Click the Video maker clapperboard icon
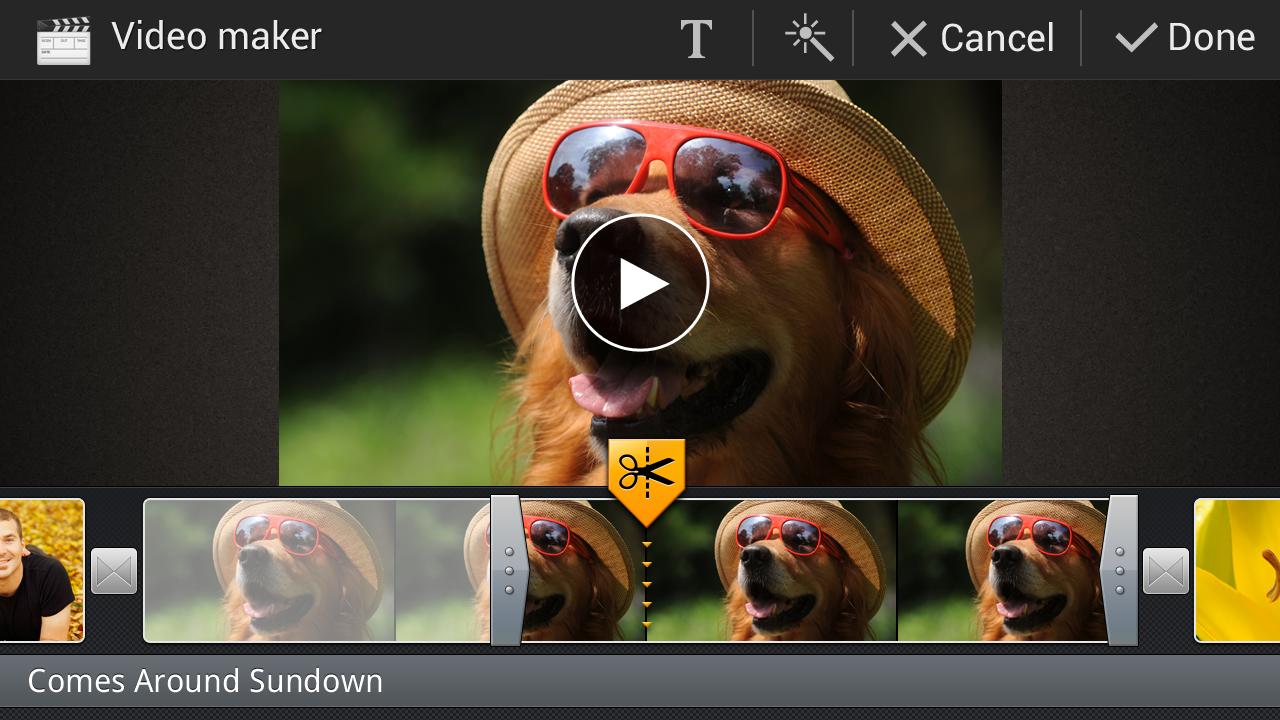This screenshot has width=1280, height=720. click(63, 40)
